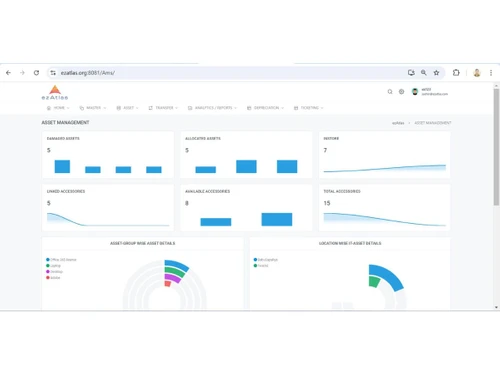Image resolution: width=500 pixels, height=375 pixels.
Task: Click the purple arc in asset-group chart
Action: click(x=173, y=278)
